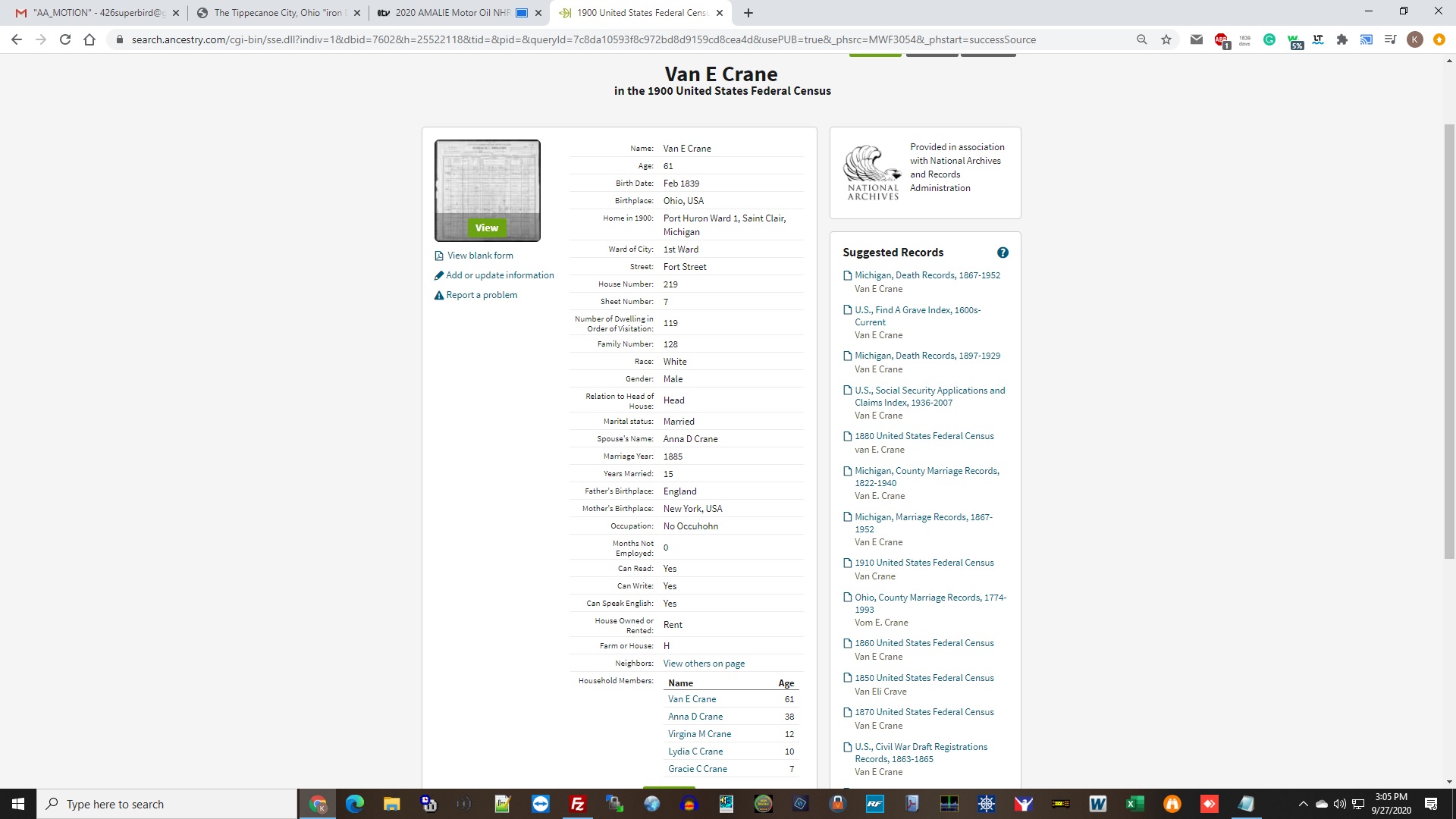Click the pencil icon for Add or update information
The width and height of the screenshot is (1456, 819).
coord(439,275)
